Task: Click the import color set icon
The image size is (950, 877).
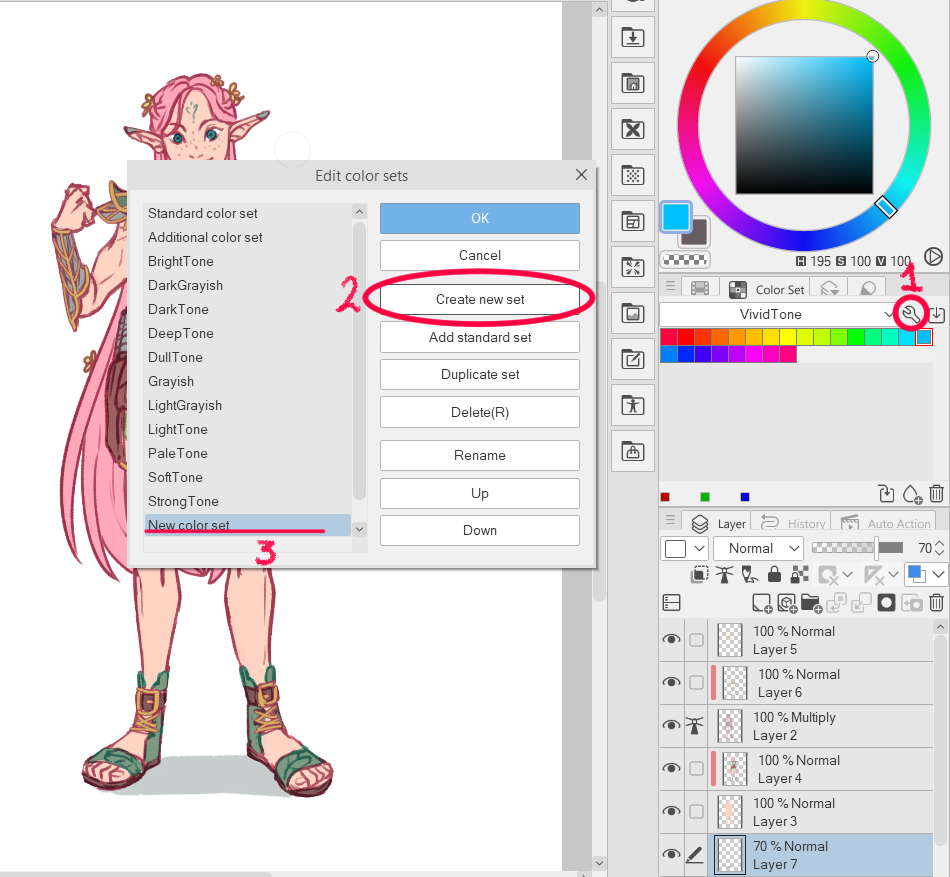Action: coord(937,314)
